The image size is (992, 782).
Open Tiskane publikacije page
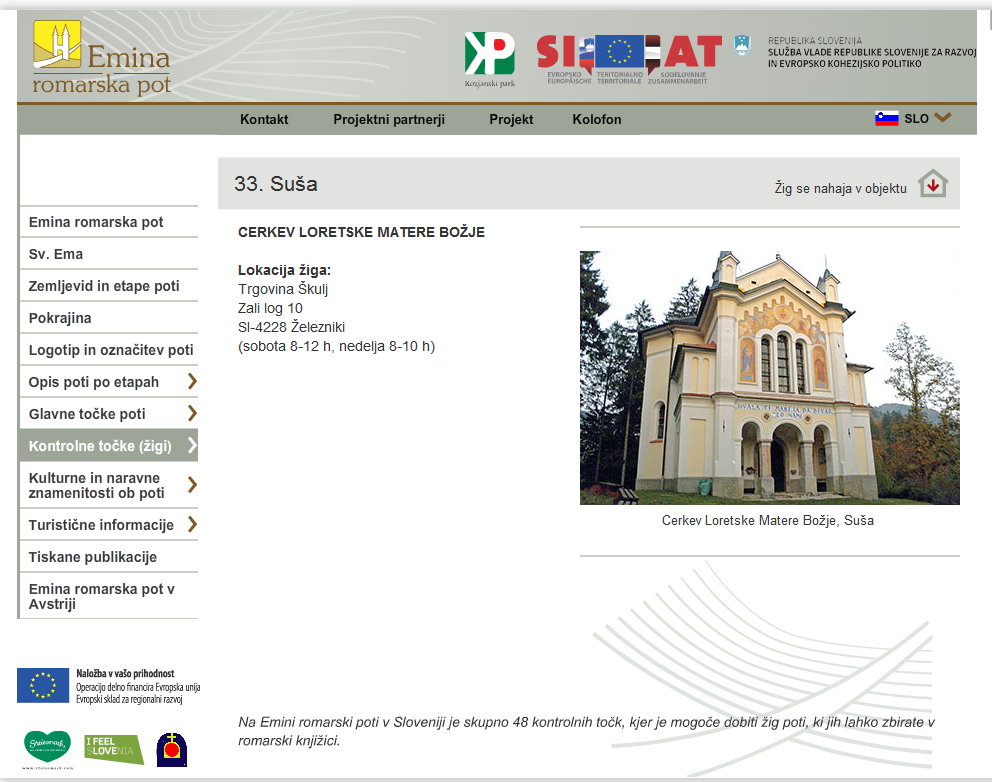(x=93, y=557)
